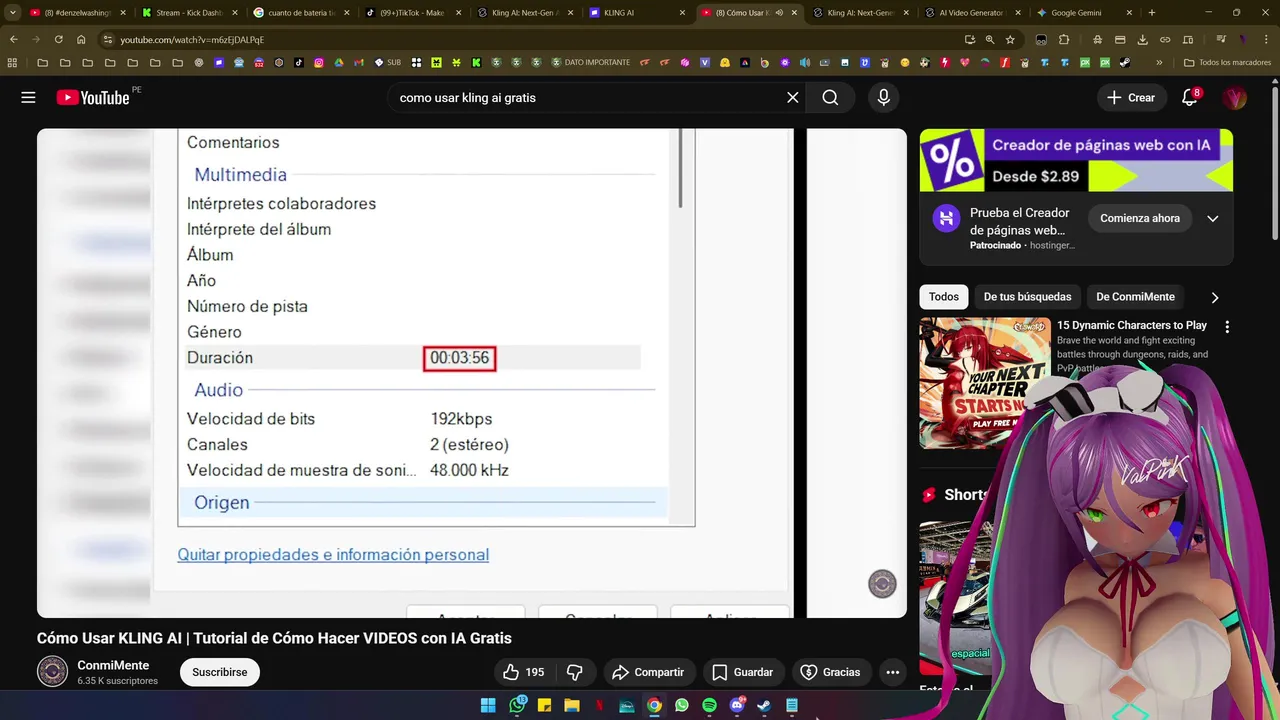This screenshot has height=720, width=1280.
Task: Dislike the video with thumbs down
Action: [x=575, y=672]
